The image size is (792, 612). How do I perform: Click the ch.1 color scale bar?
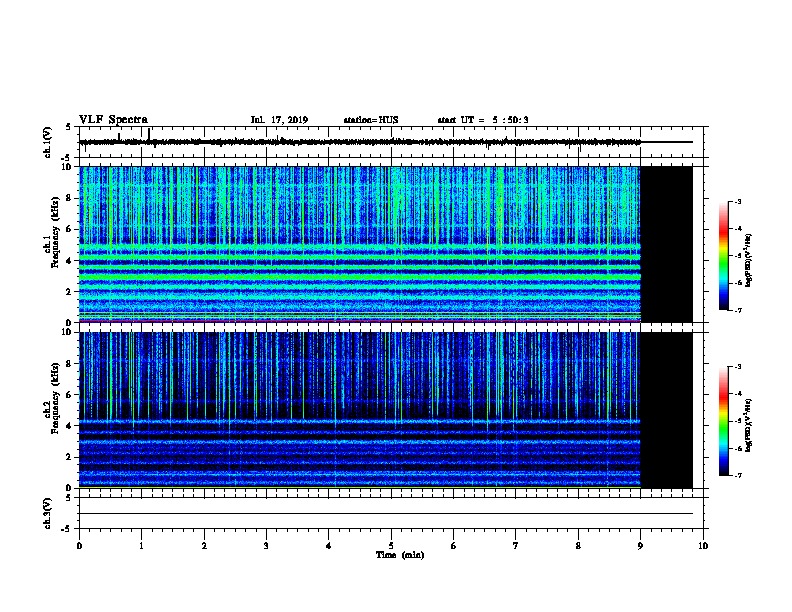723,256
